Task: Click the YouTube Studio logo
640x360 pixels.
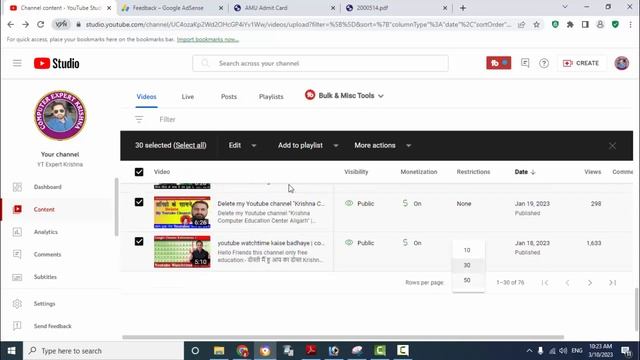Action: click(57, 63)
